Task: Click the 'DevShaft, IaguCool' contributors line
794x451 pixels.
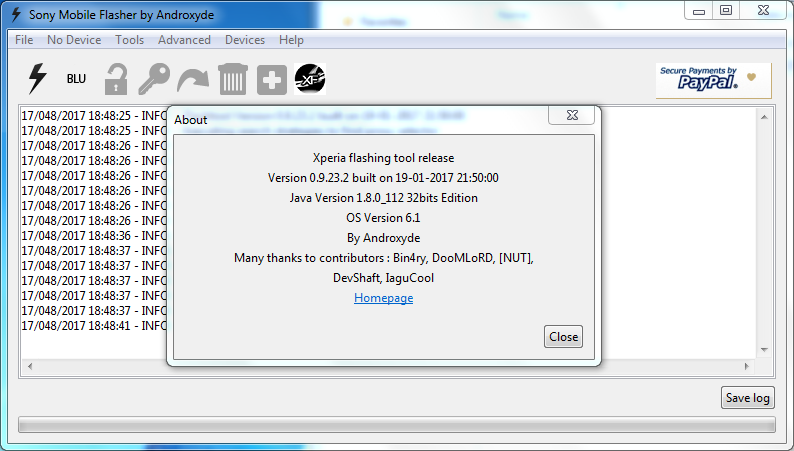Action: (x=383, y=278)
